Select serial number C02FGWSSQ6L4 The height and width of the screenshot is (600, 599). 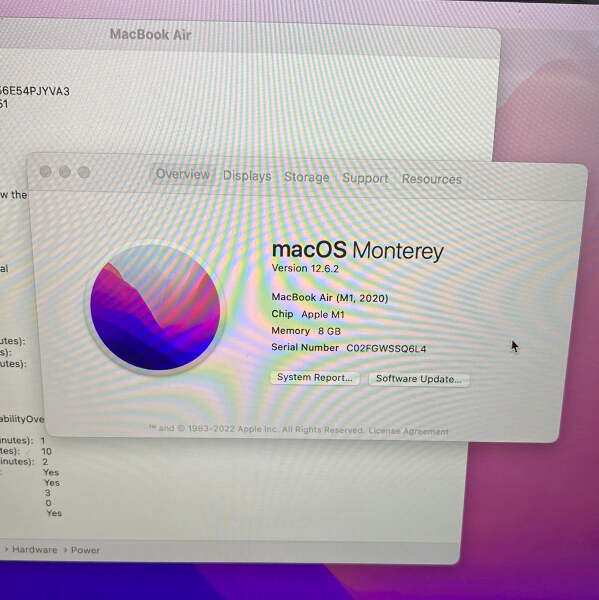coord(386,348)
